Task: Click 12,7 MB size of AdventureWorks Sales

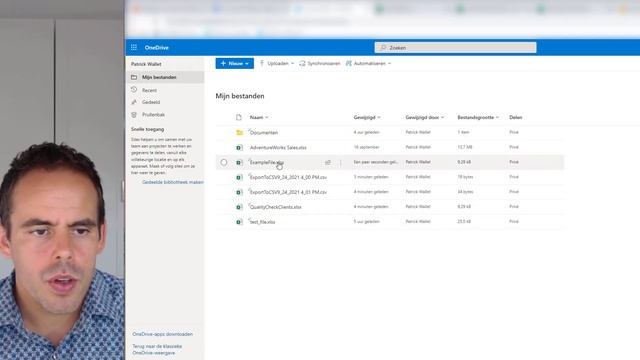Action: click(465, 147)
